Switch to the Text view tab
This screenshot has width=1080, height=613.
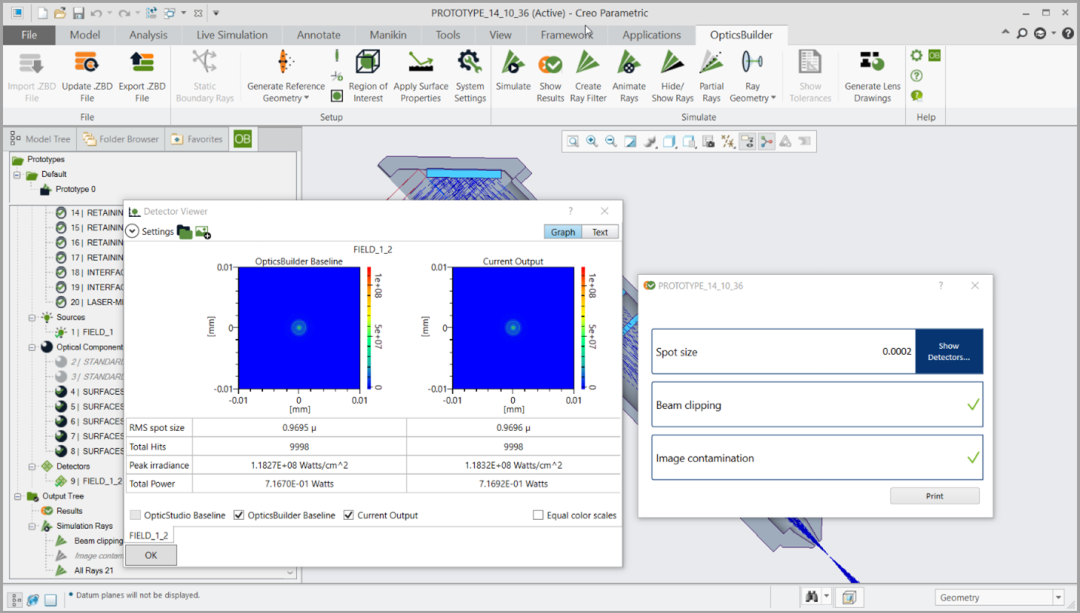click(x=600, y=232)
